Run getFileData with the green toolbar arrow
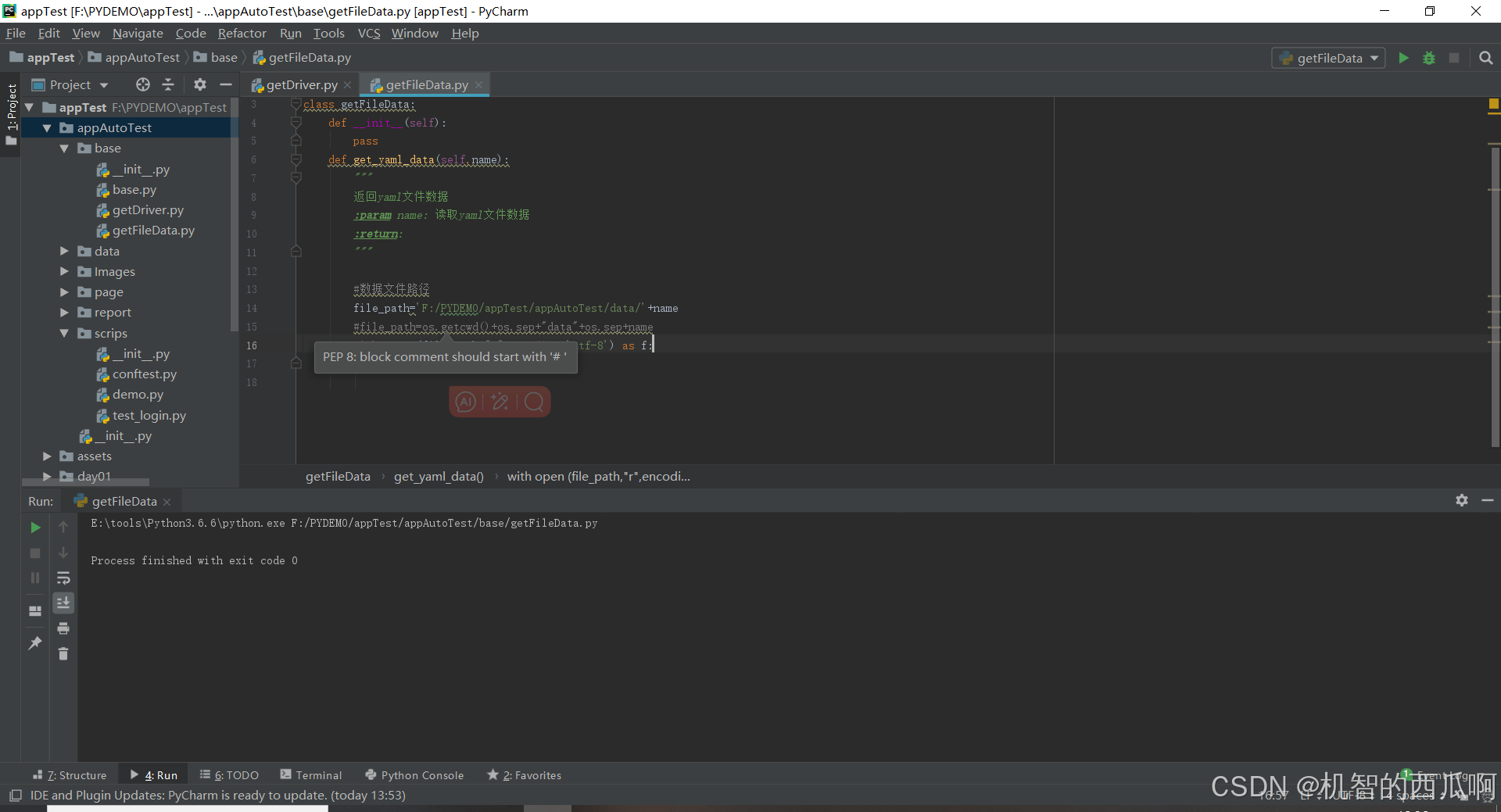The height and width of the screenshot is (812, 1501). tap(1403, 58)
